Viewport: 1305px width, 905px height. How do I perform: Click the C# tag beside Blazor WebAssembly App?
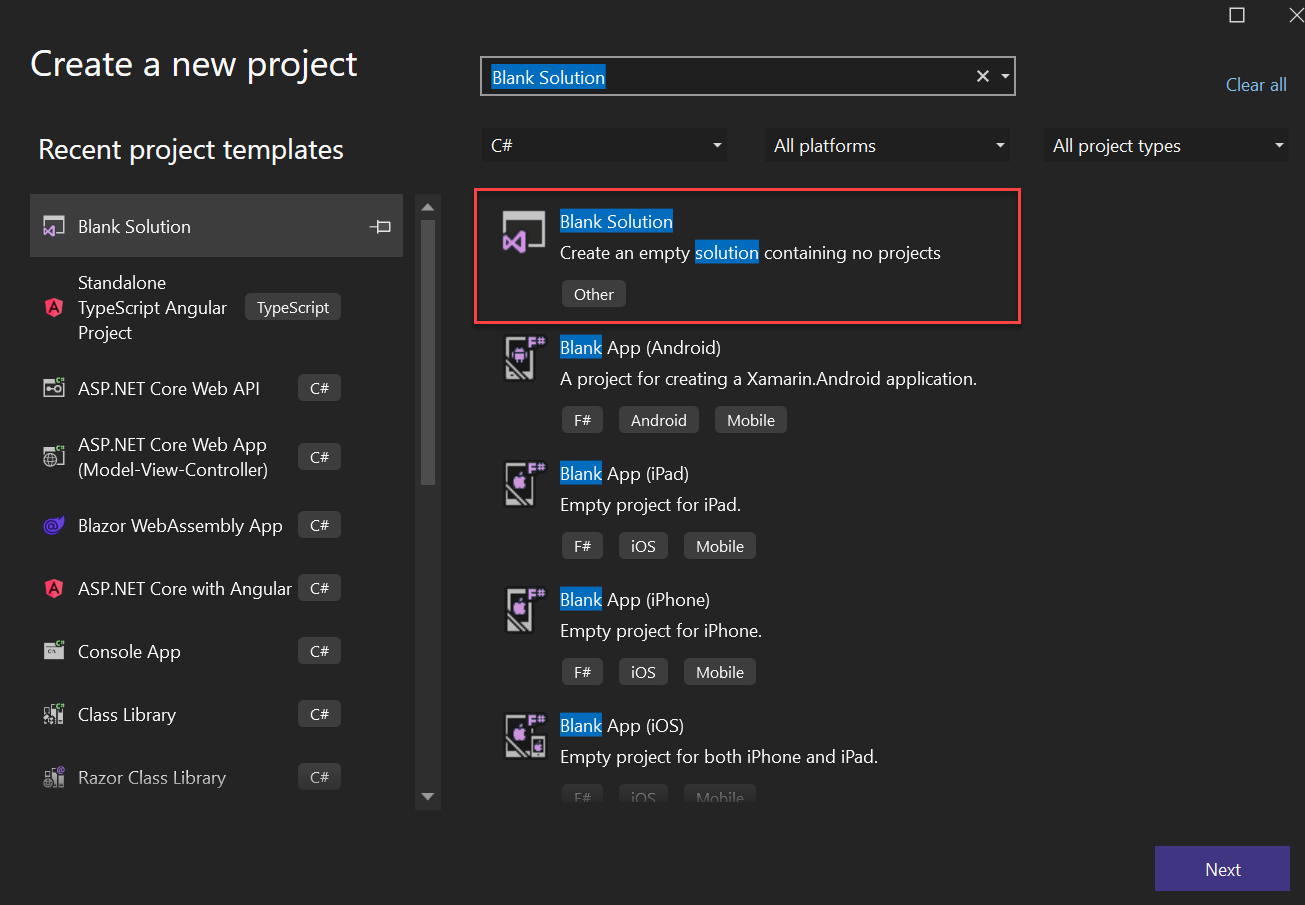[x=320, y=525]
